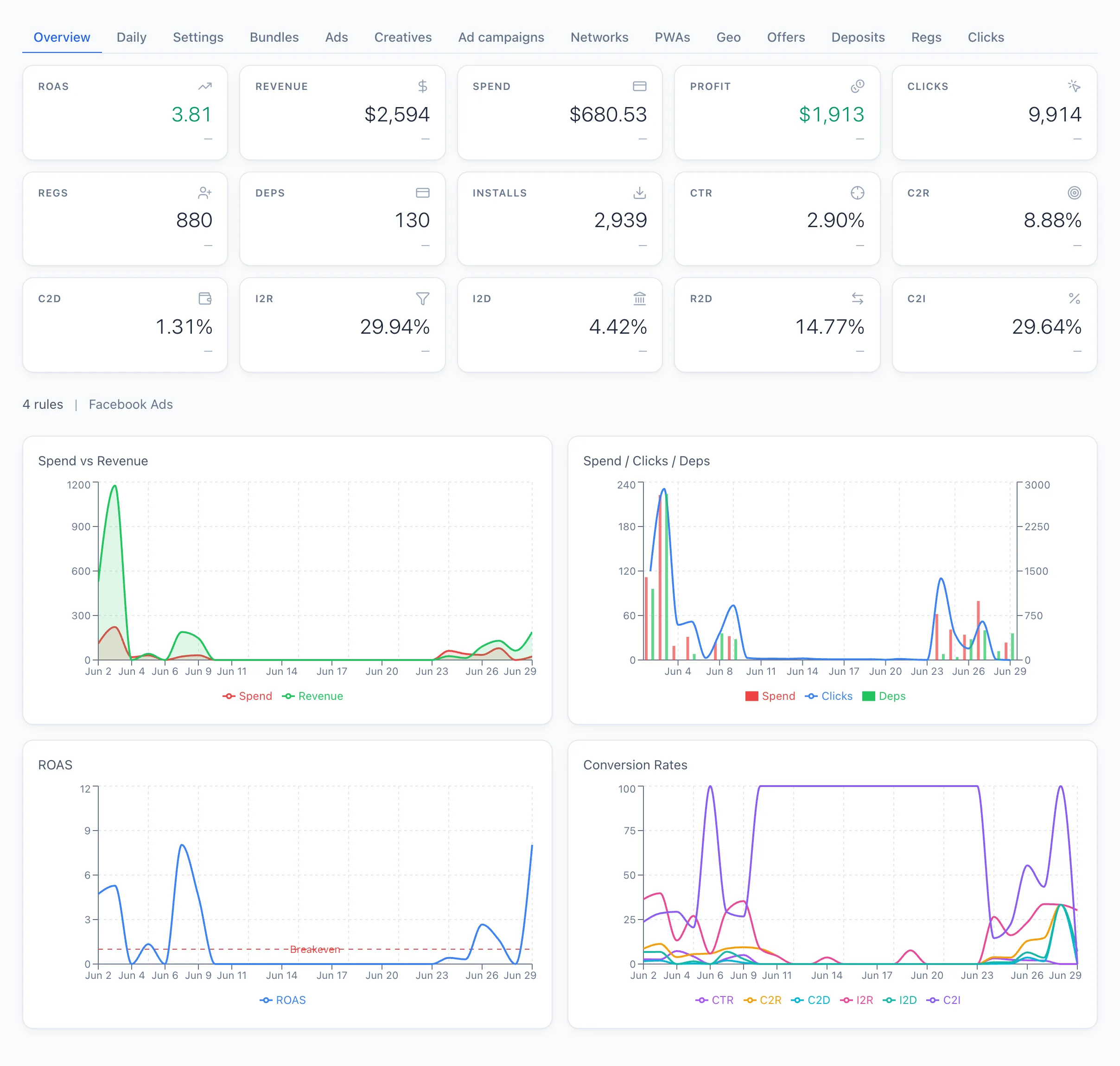This screenshot has height=1066, width=1120.
Task: Toggle CTR line in Conversion Rates legend
Action: 714,1000
